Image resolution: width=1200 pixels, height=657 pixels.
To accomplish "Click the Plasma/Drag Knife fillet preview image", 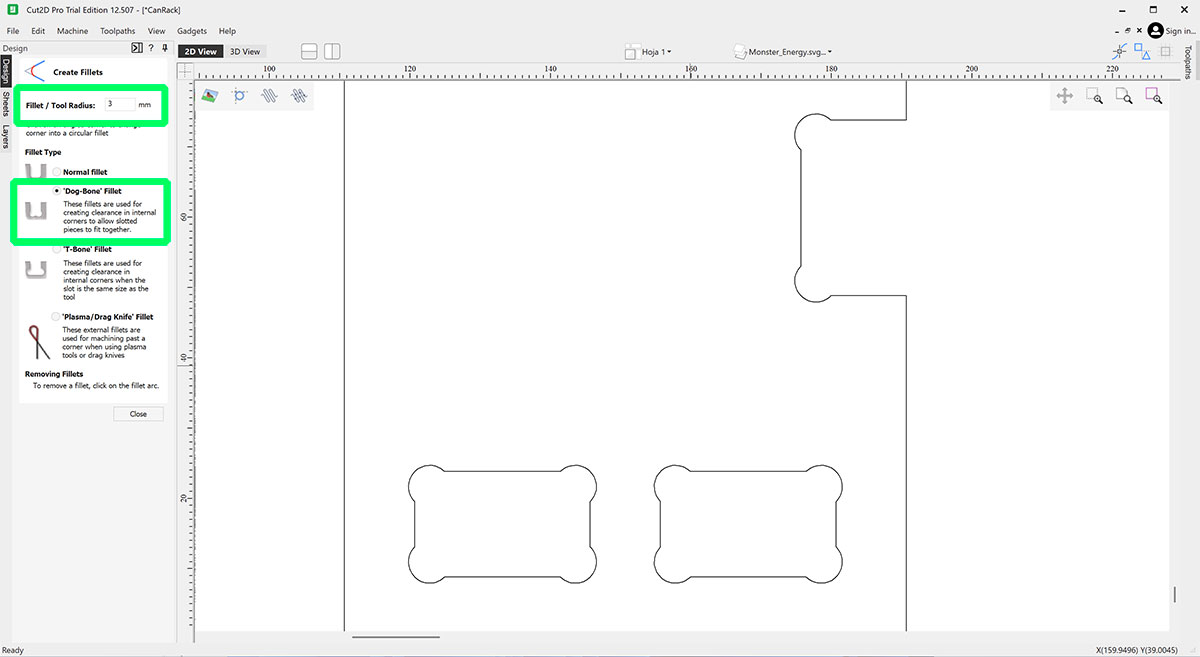I will point(37,341).
